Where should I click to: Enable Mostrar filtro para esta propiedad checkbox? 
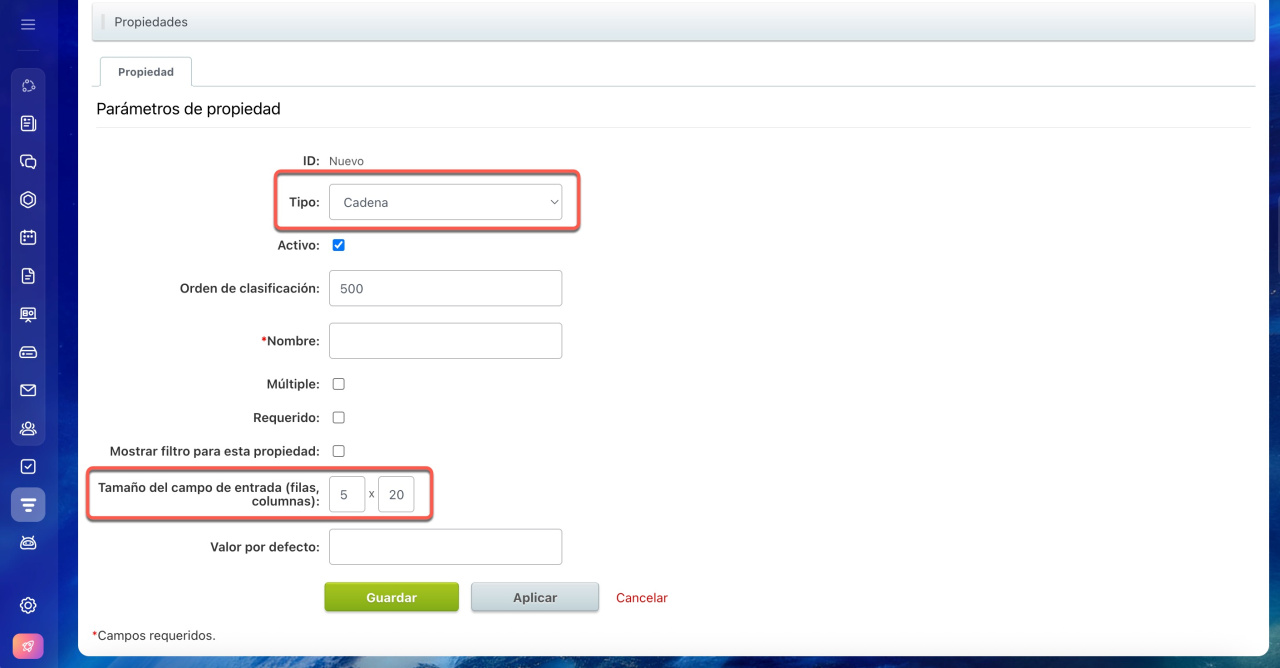pyautogui.click(x=338, y=451)
